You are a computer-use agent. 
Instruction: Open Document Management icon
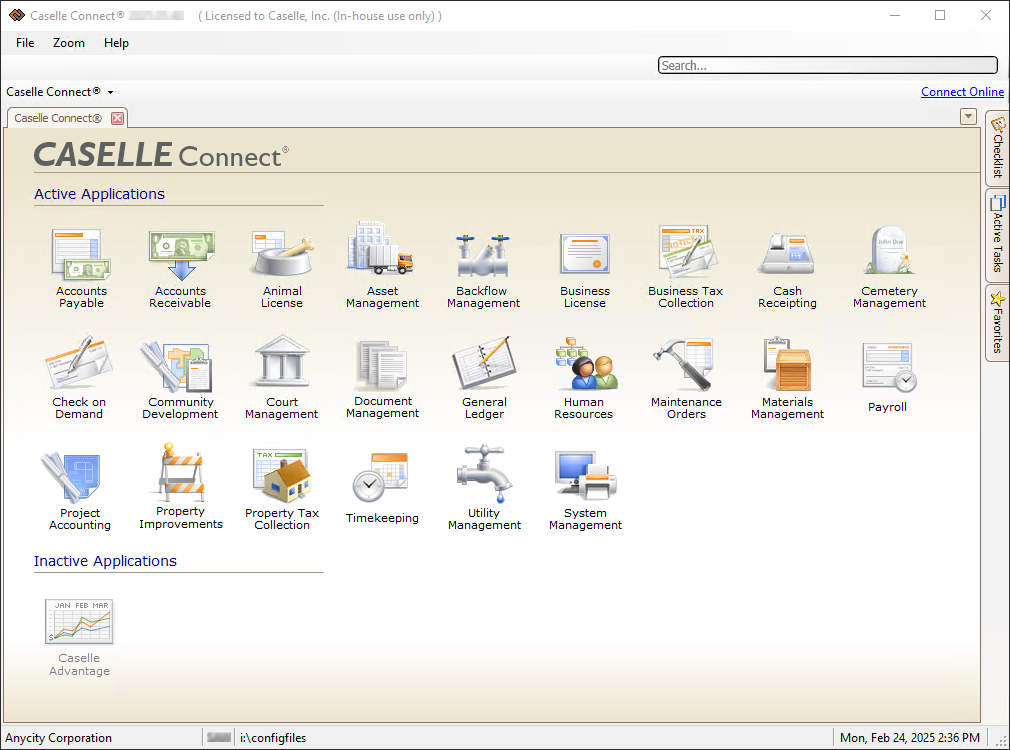click(383, 379)
